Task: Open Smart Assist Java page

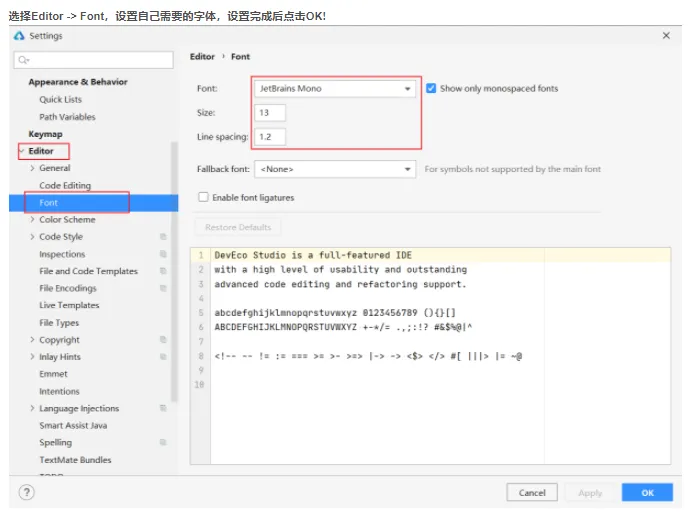Action: [x=73, y=425]
